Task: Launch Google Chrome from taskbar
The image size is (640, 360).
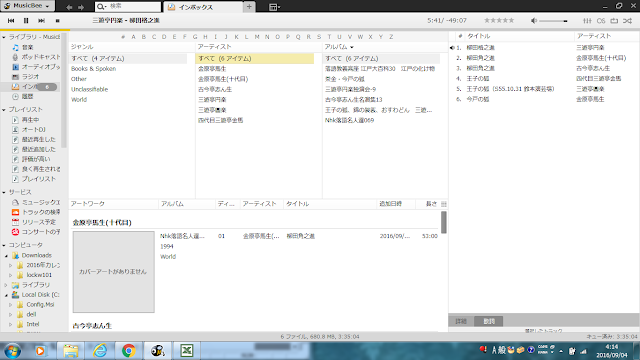Action: [x=129, y=351]
